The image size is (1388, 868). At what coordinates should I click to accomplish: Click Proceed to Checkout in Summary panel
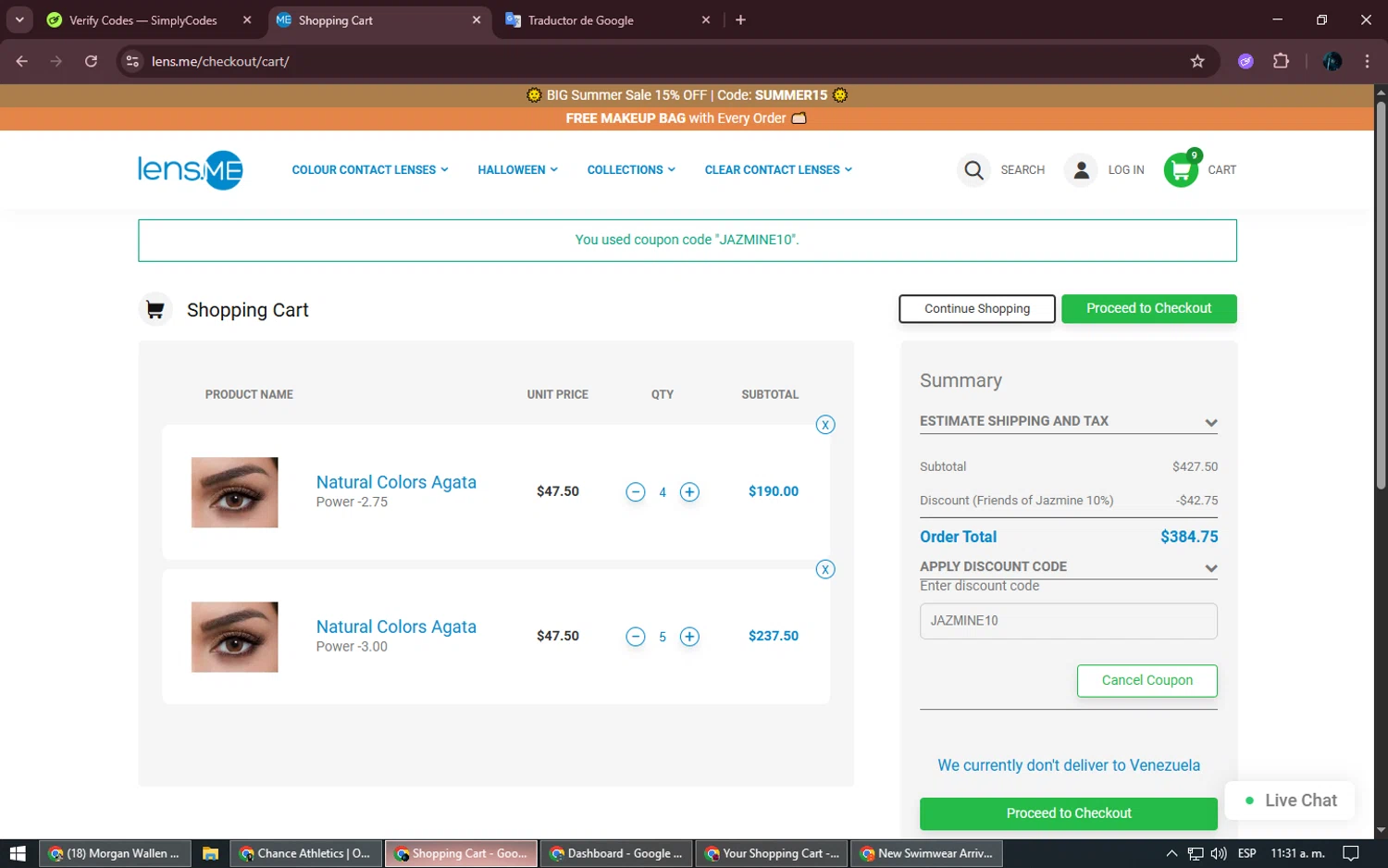click(1068, 813)
